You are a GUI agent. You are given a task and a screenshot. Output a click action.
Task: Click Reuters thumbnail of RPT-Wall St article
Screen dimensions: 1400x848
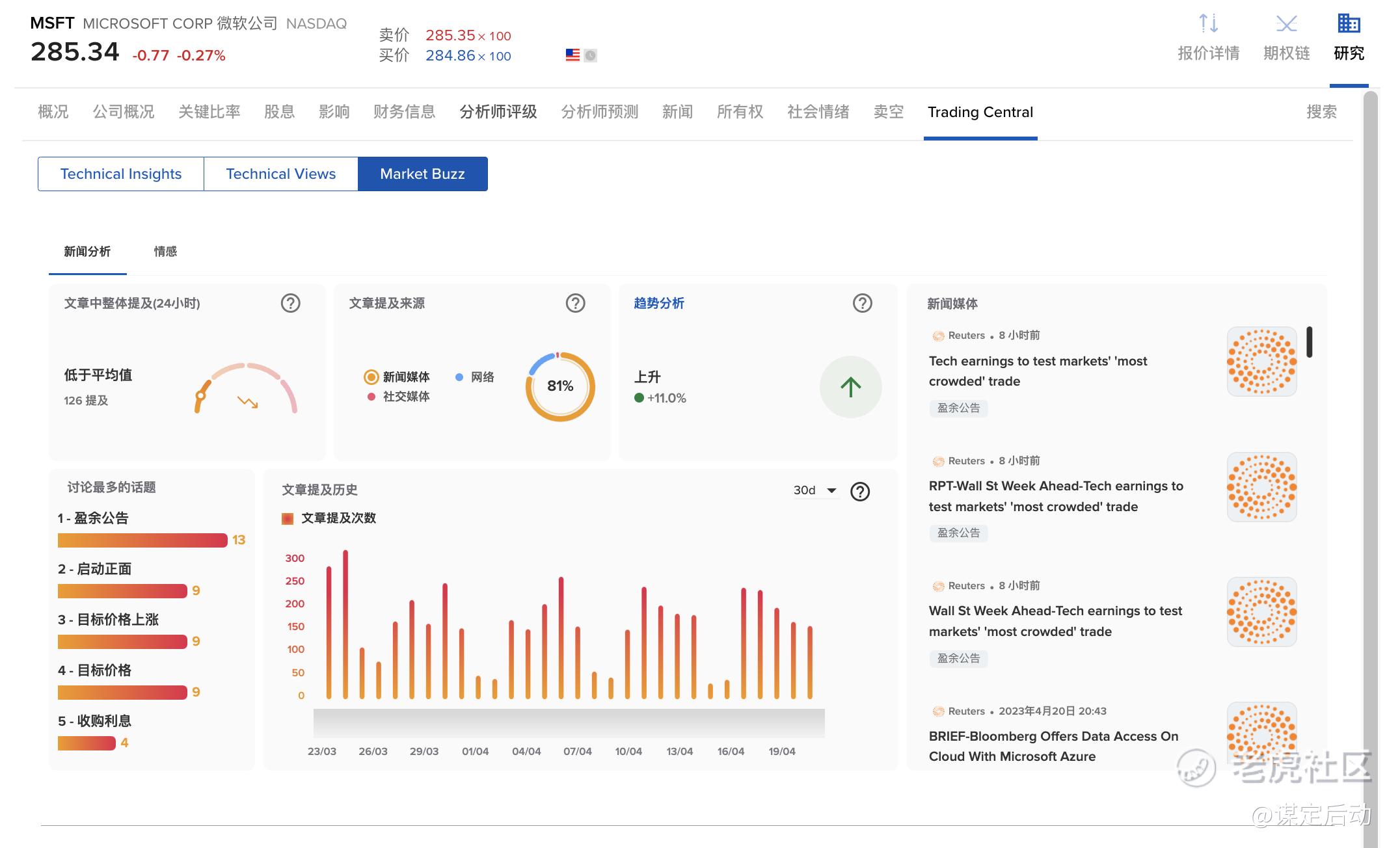coord(1261,487)
